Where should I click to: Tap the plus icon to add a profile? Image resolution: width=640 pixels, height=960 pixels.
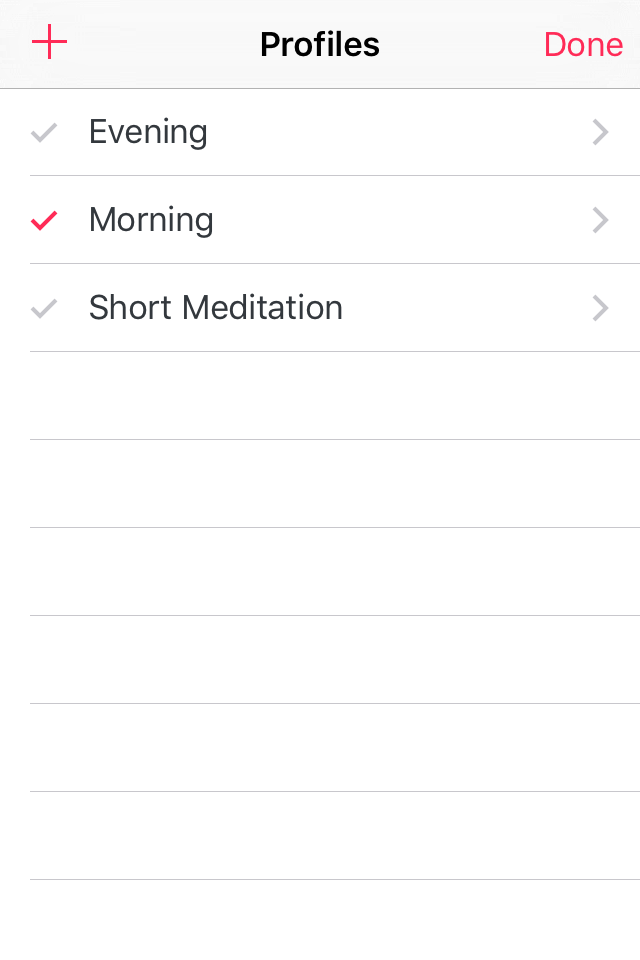tap(49, 42)
